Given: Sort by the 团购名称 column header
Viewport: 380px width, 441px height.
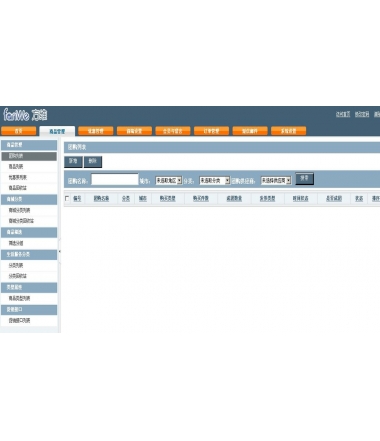Looking at the screenshot, I should coord(101,198).
